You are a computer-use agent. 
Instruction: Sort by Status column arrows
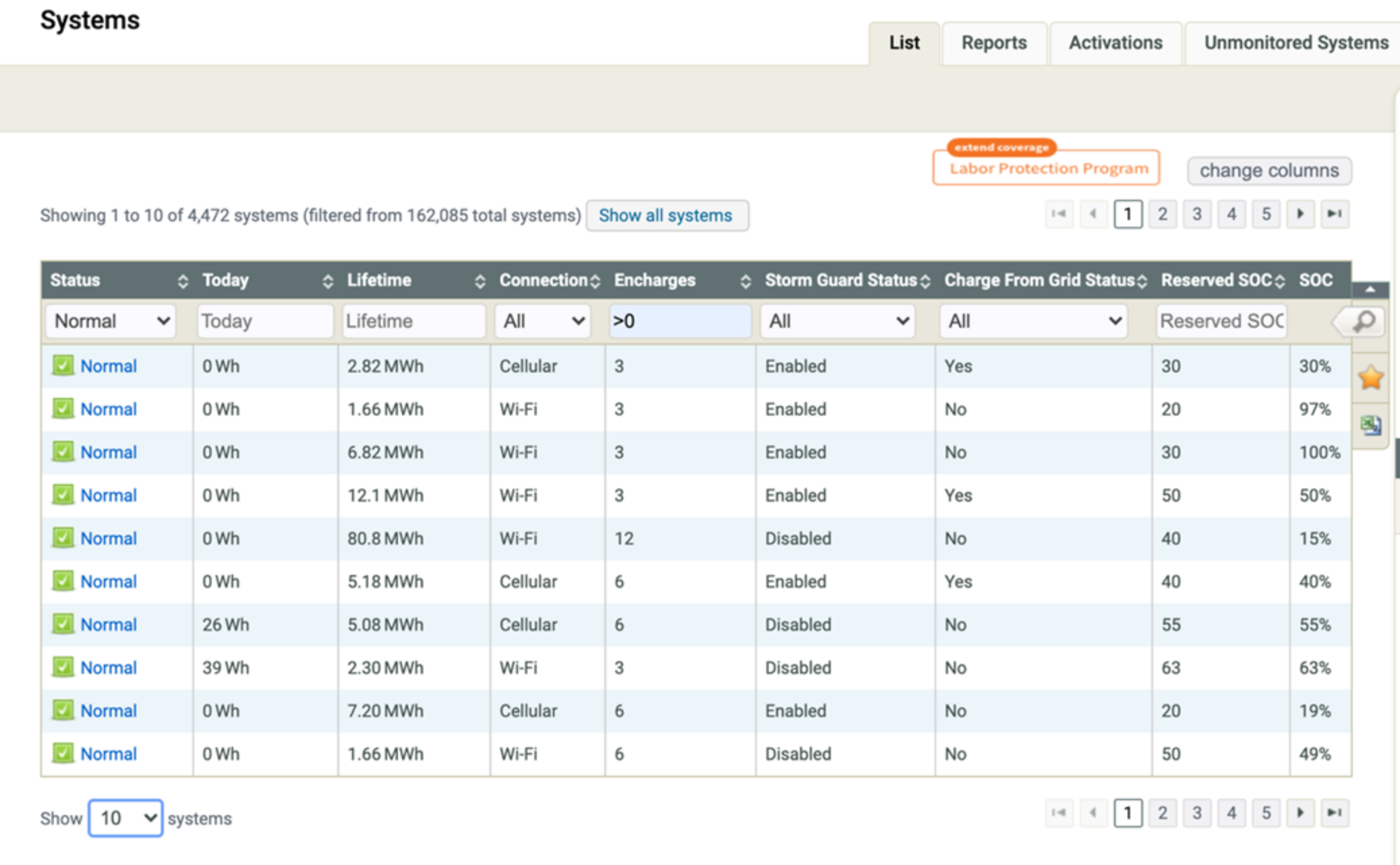tap(183, 281)
